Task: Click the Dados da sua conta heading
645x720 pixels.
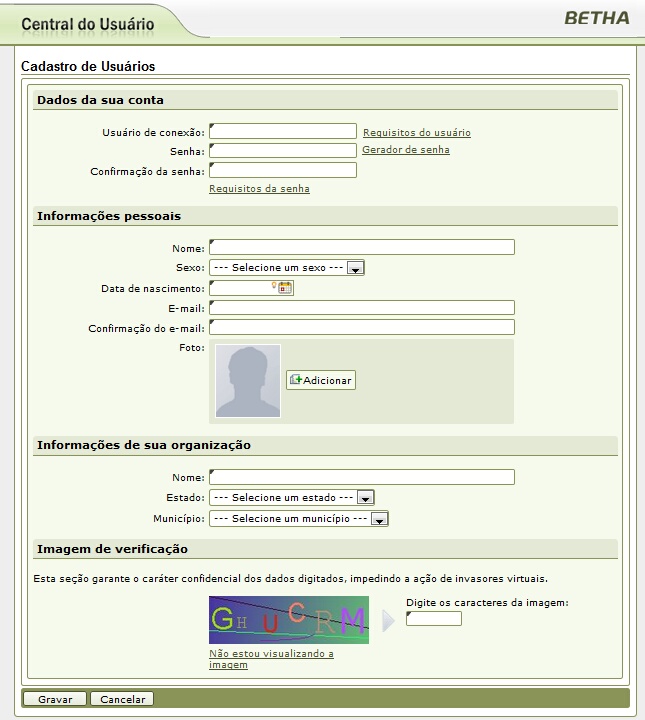Action: click(x=100, y=100)
